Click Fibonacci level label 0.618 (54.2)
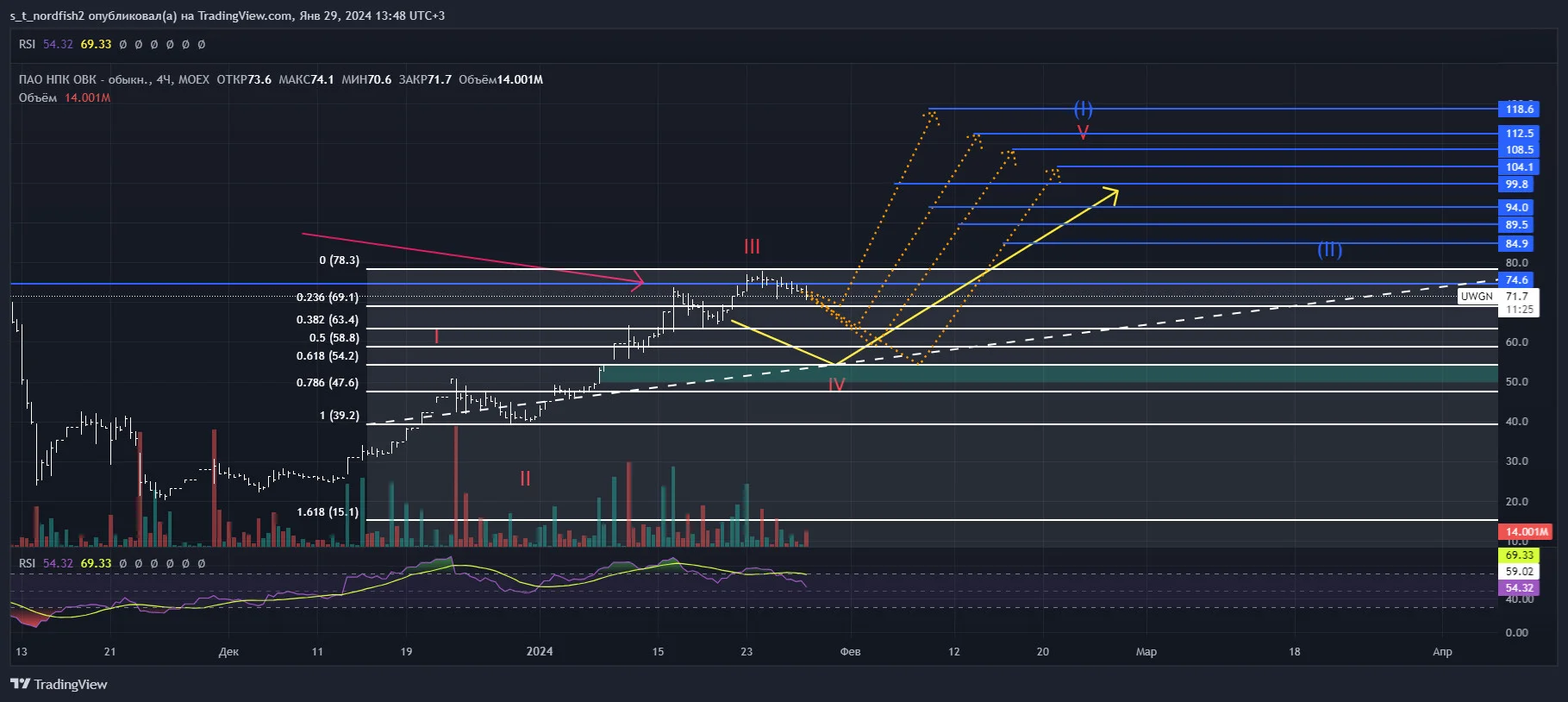The width and height of the screenshot is (1568, 702). [328, 355]
